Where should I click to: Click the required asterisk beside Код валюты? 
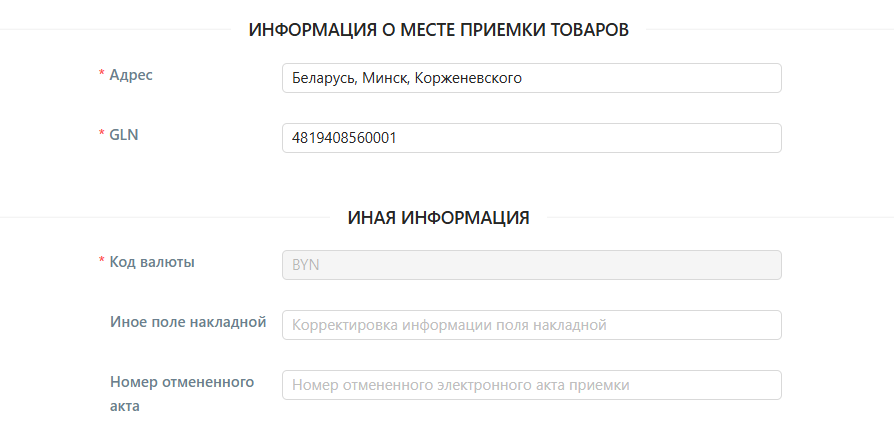[x=102, y=263]
